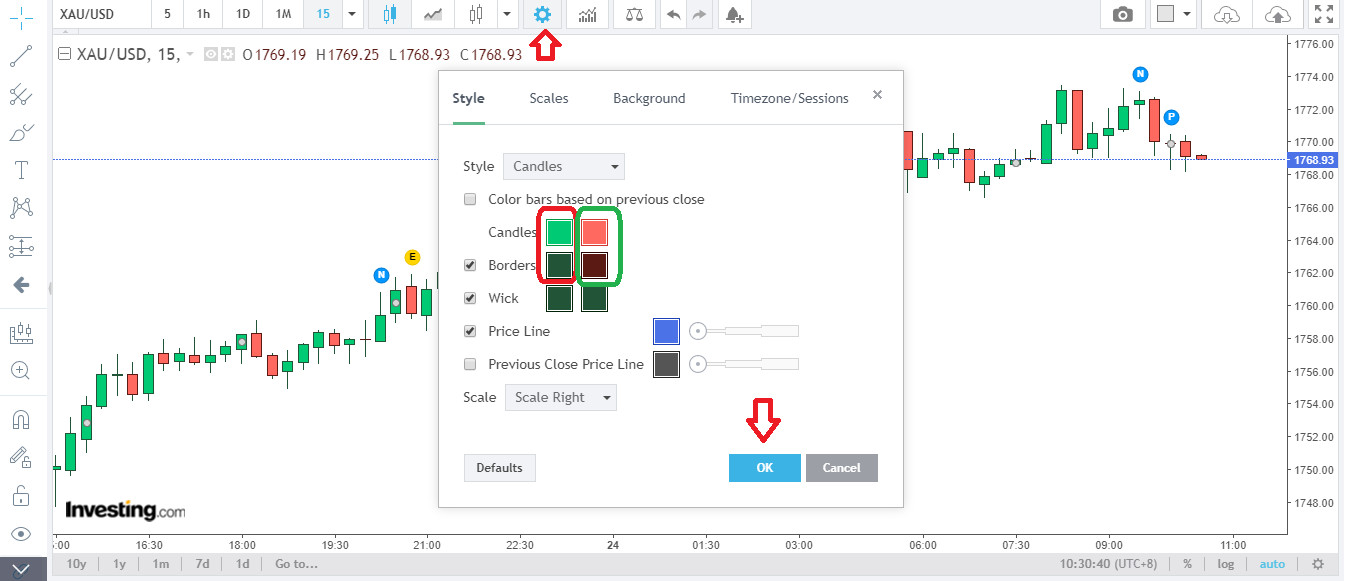Select the 5 minute interval
The height and width of the screenshot is (581, 1361).
[x=167, y=14]
